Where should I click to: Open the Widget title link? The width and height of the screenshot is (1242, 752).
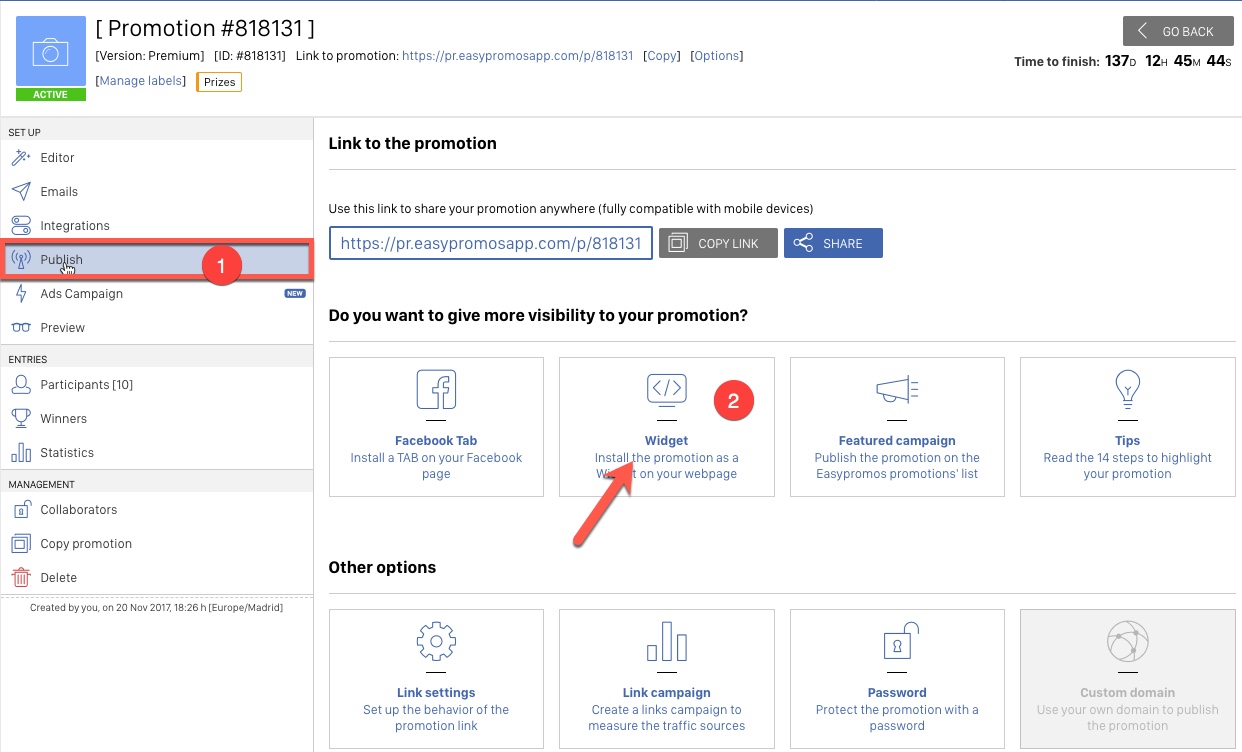coord(667,441)
